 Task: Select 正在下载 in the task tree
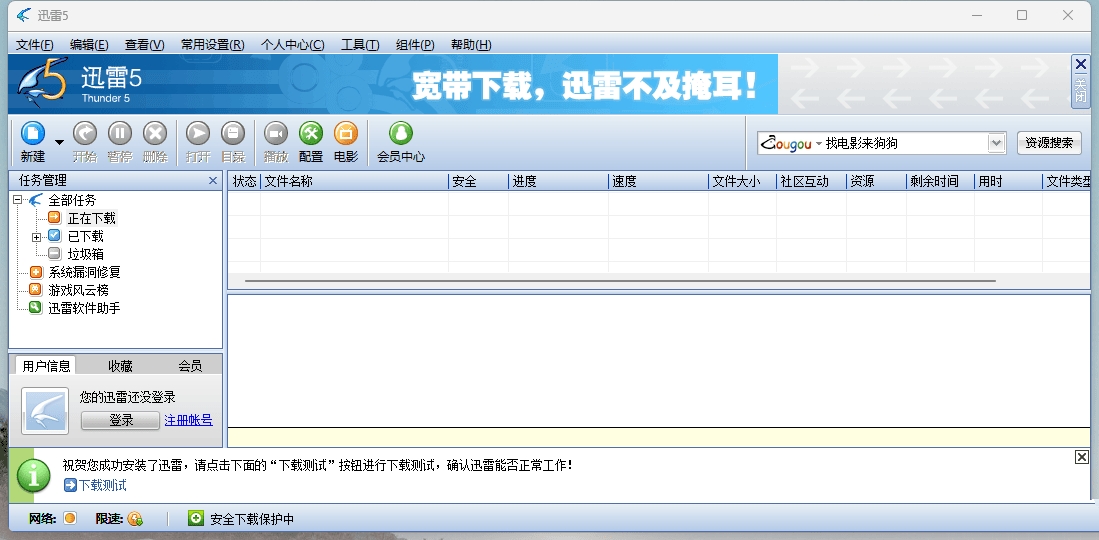pos(91,218)
